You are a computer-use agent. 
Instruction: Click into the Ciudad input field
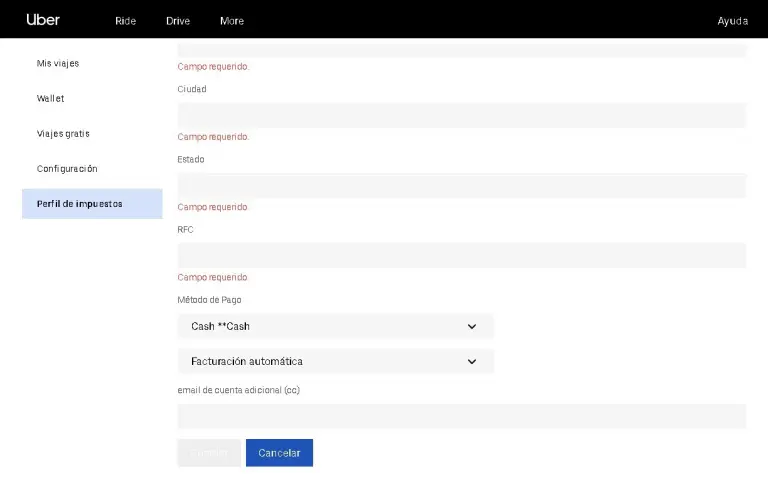click(x=461, y=115)
